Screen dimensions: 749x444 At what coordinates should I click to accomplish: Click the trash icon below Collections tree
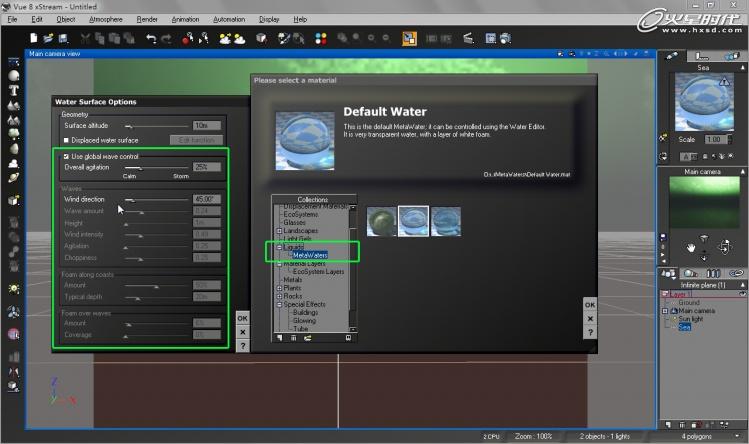[x=293, y=338]
